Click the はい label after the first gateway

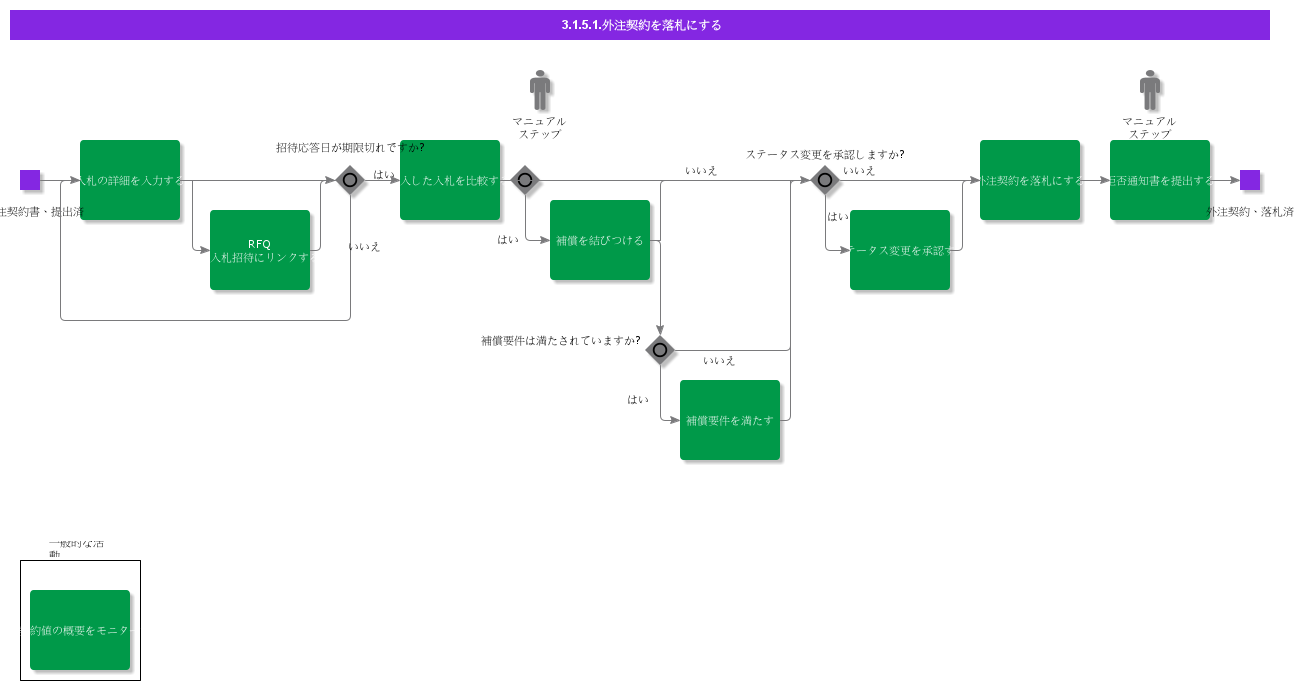pos(384,174)
